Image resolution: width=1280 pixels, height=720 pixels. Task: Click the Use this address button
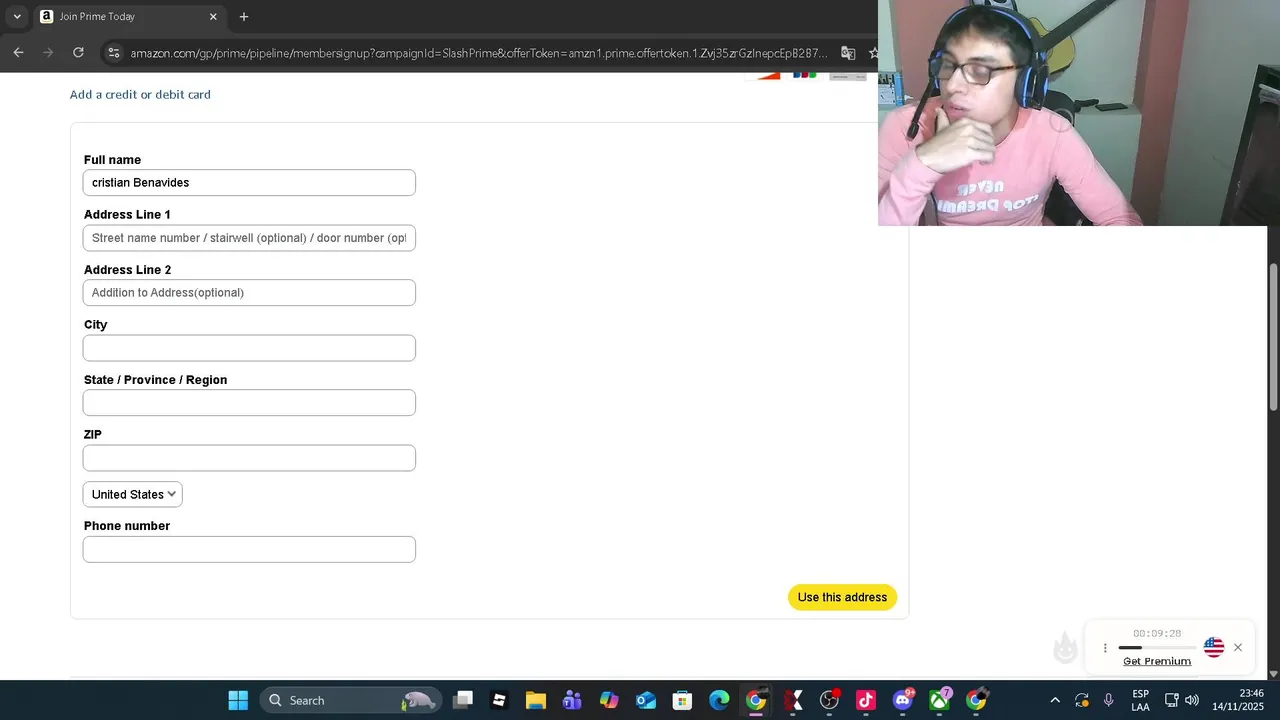click(x=842, y=597)
